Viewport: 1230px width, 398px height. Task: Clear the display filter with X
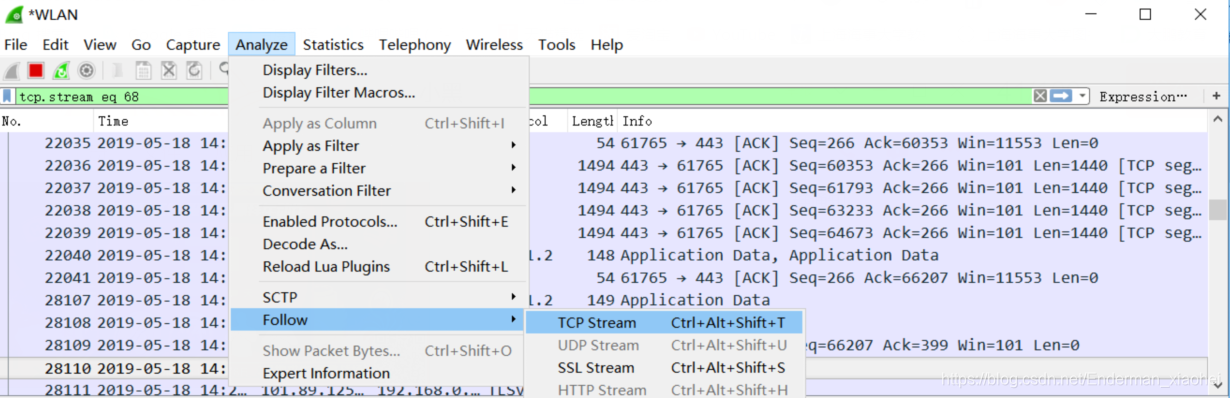pos(1040,96)
